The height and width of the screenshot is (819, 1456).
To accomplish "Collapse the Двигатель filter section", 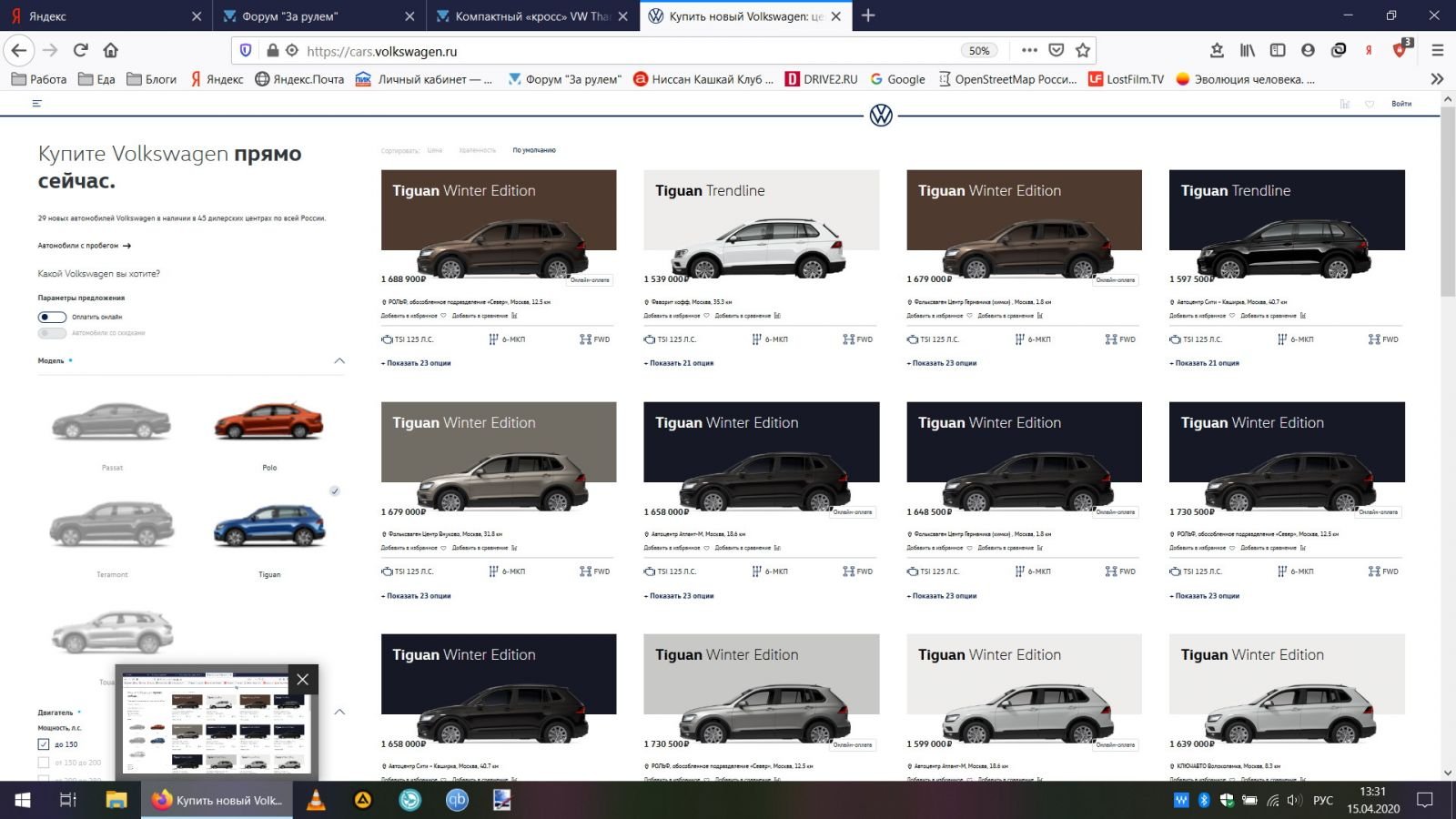I will pos(339,712).
